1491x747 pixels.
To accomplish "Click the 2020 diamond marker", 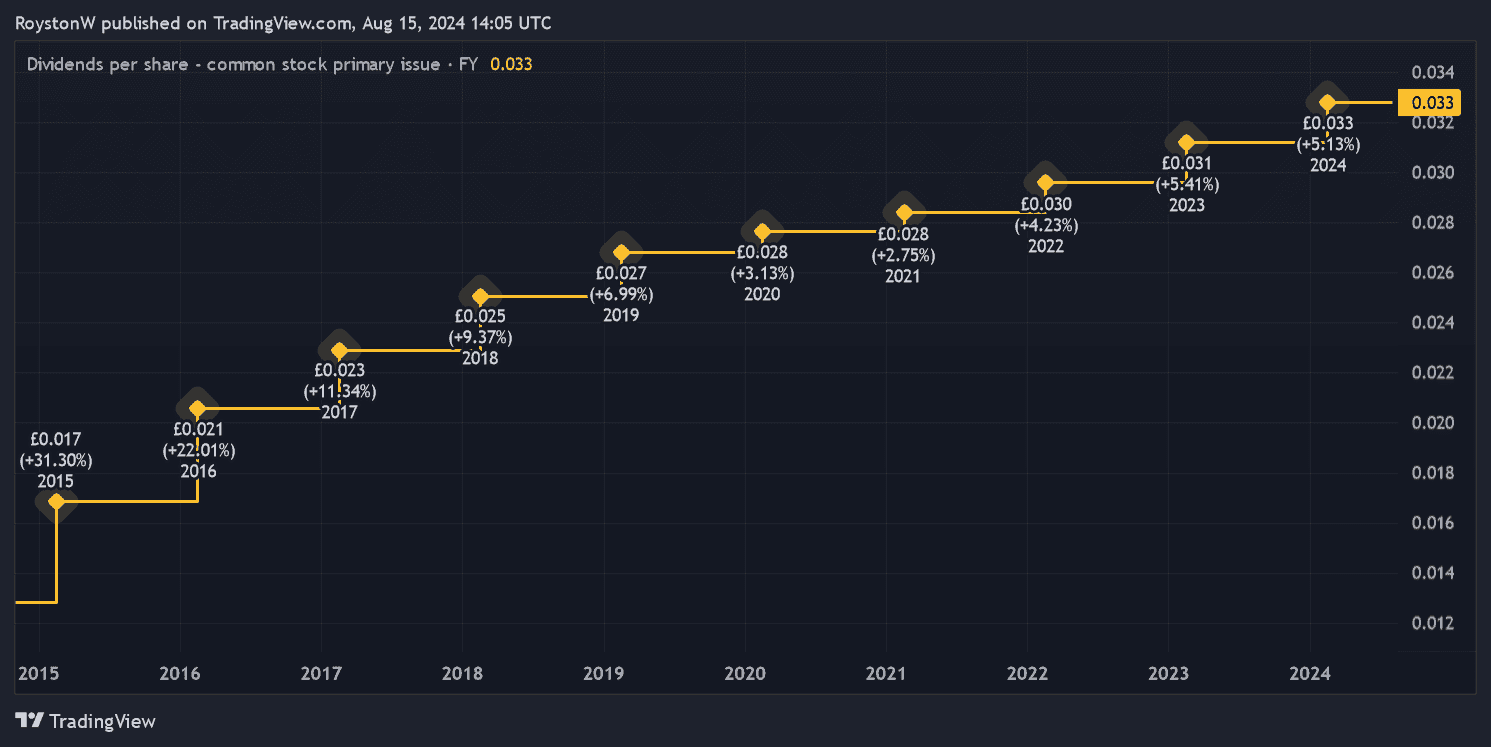I will coord(762,231).
